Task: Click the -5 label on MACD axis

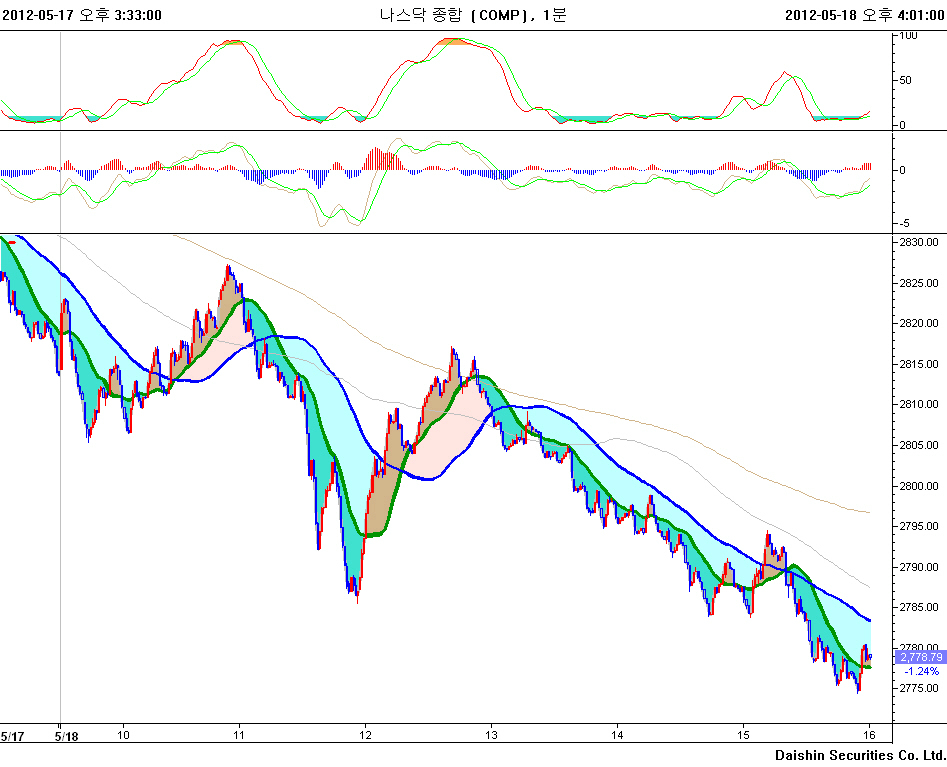Action: click(904, 223)
